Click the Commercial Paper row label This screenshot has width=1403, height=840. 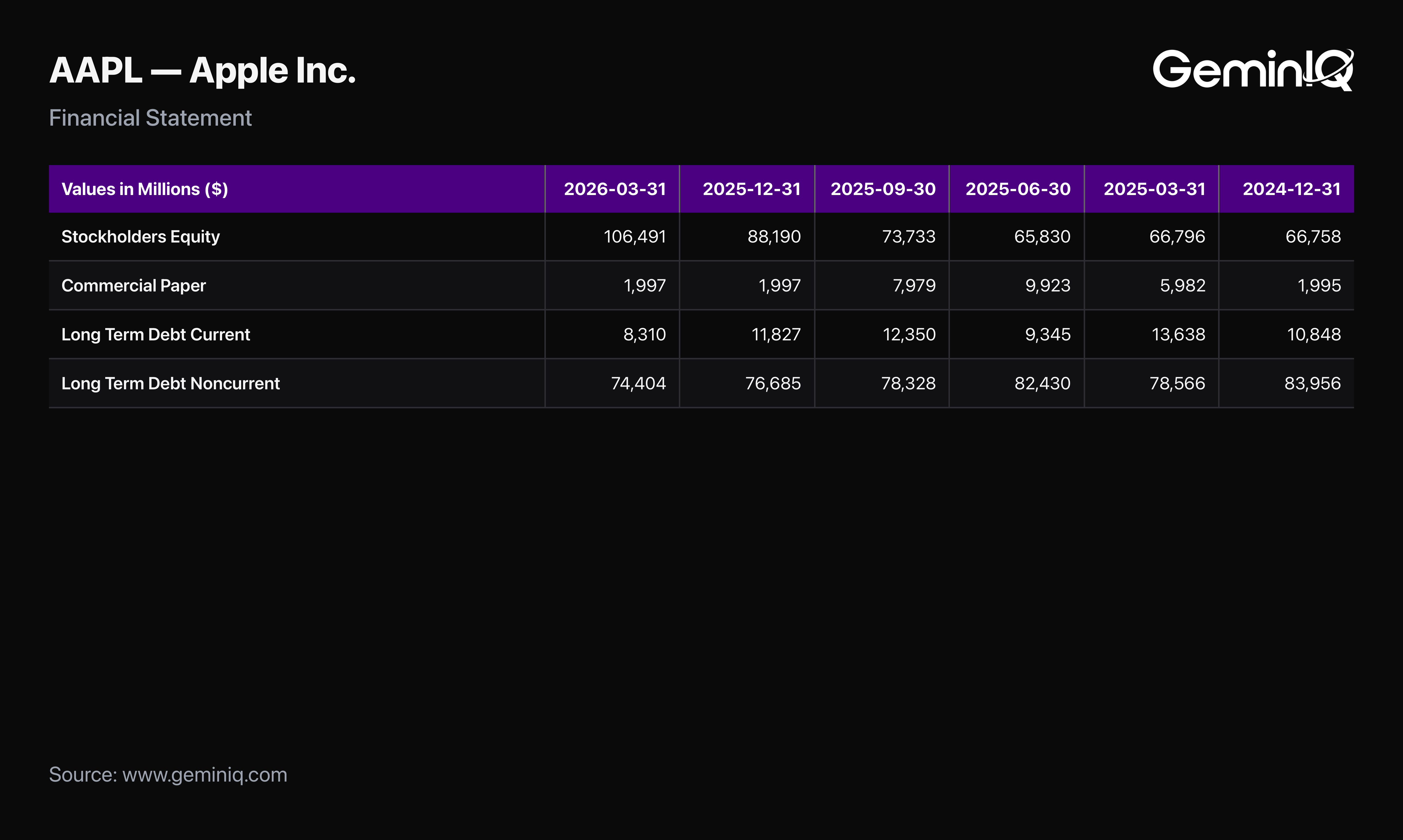click(134, 286)
